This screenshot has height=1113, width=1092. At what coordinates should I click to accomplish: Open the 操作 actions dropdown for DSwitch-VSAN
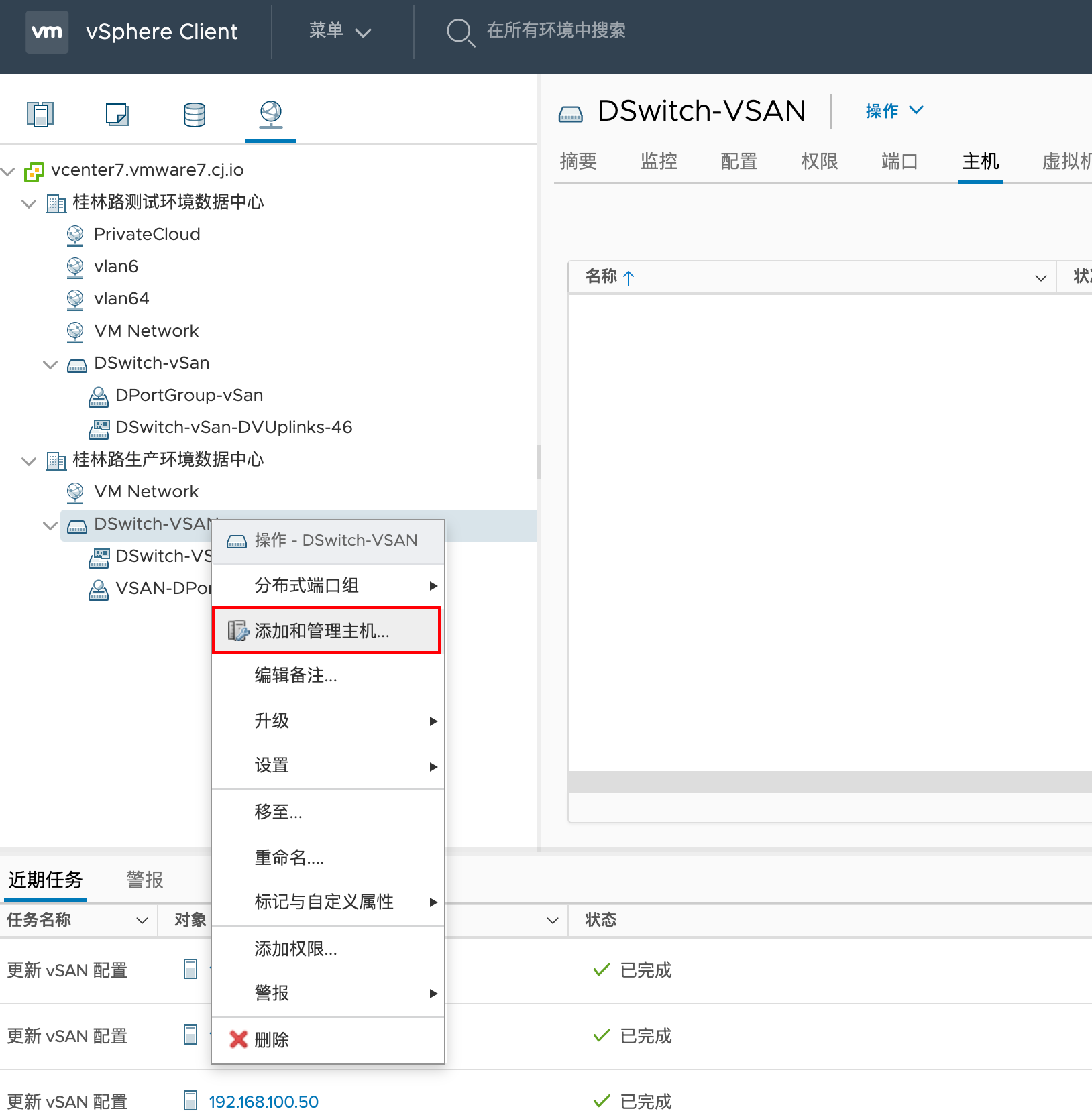point(894,111)
